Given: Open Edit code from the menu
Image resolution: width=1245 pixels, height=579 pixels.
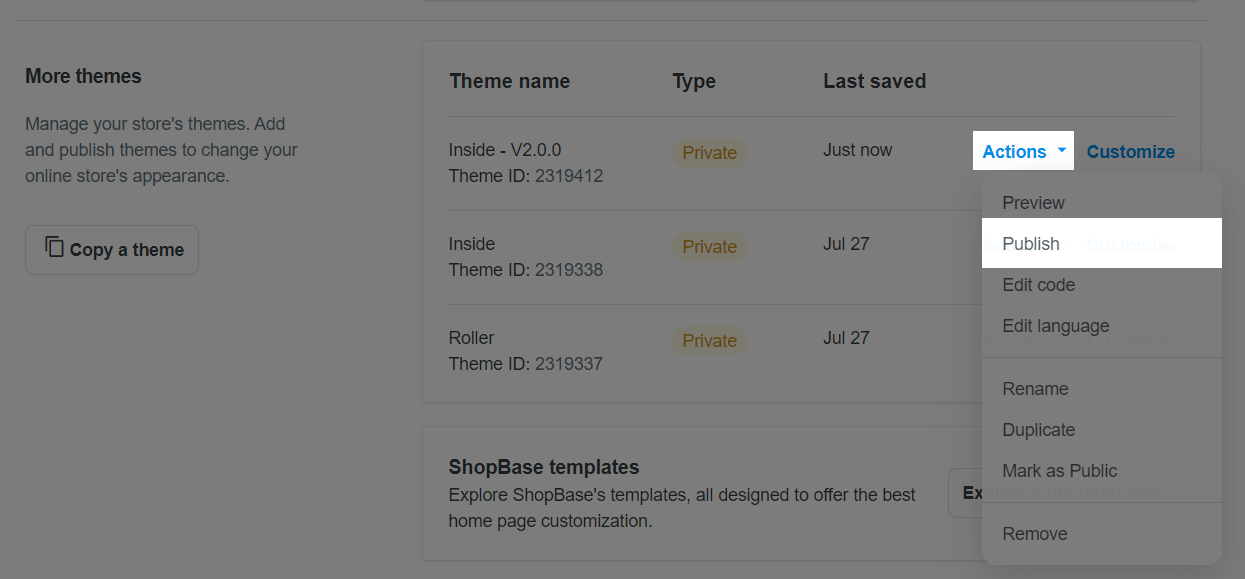Looking at the screenshot, I should tap(1038, 285).
